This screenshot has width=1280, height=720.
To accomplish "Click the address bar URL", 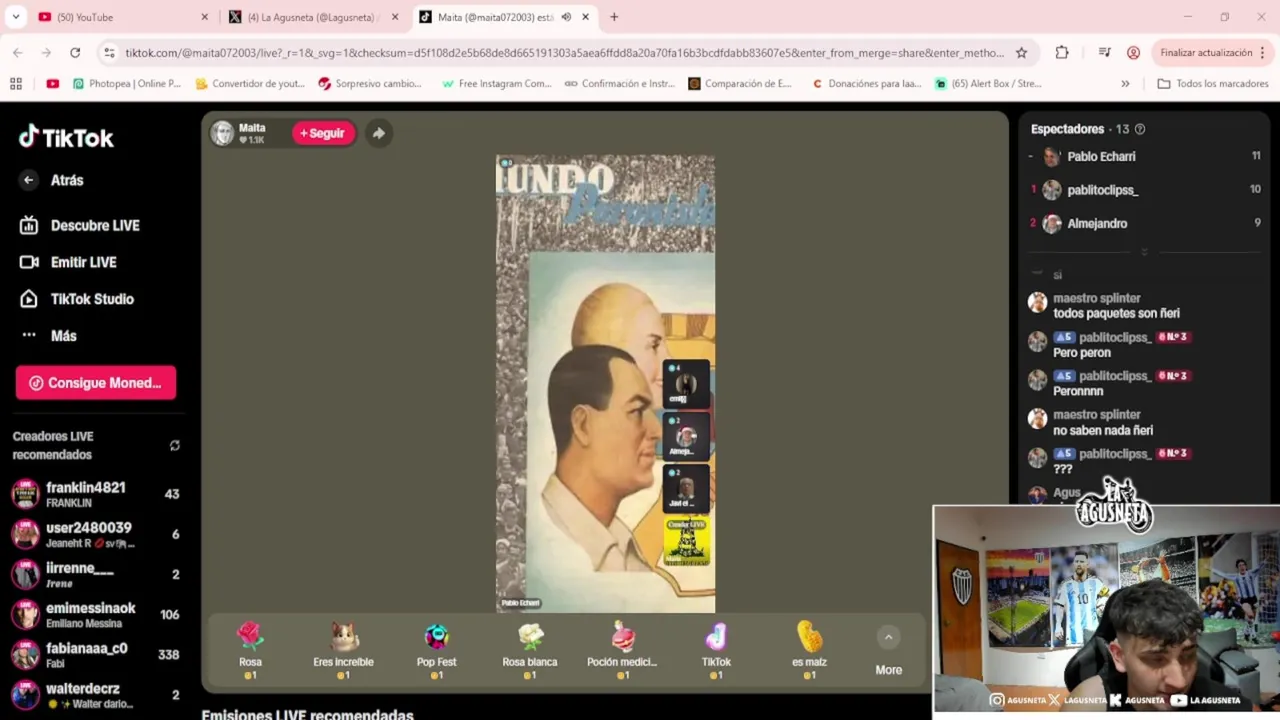I will click(x=565, y=53).
